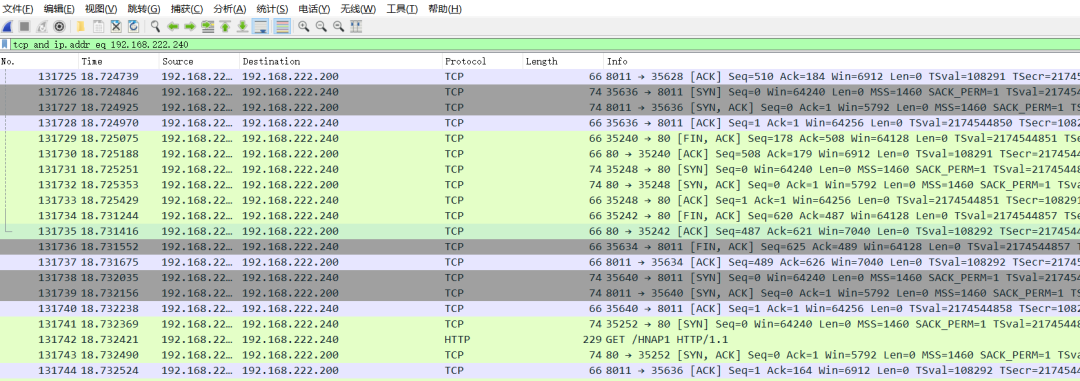Go to a specified packet
1080x381 pixels.
point(207,26)
